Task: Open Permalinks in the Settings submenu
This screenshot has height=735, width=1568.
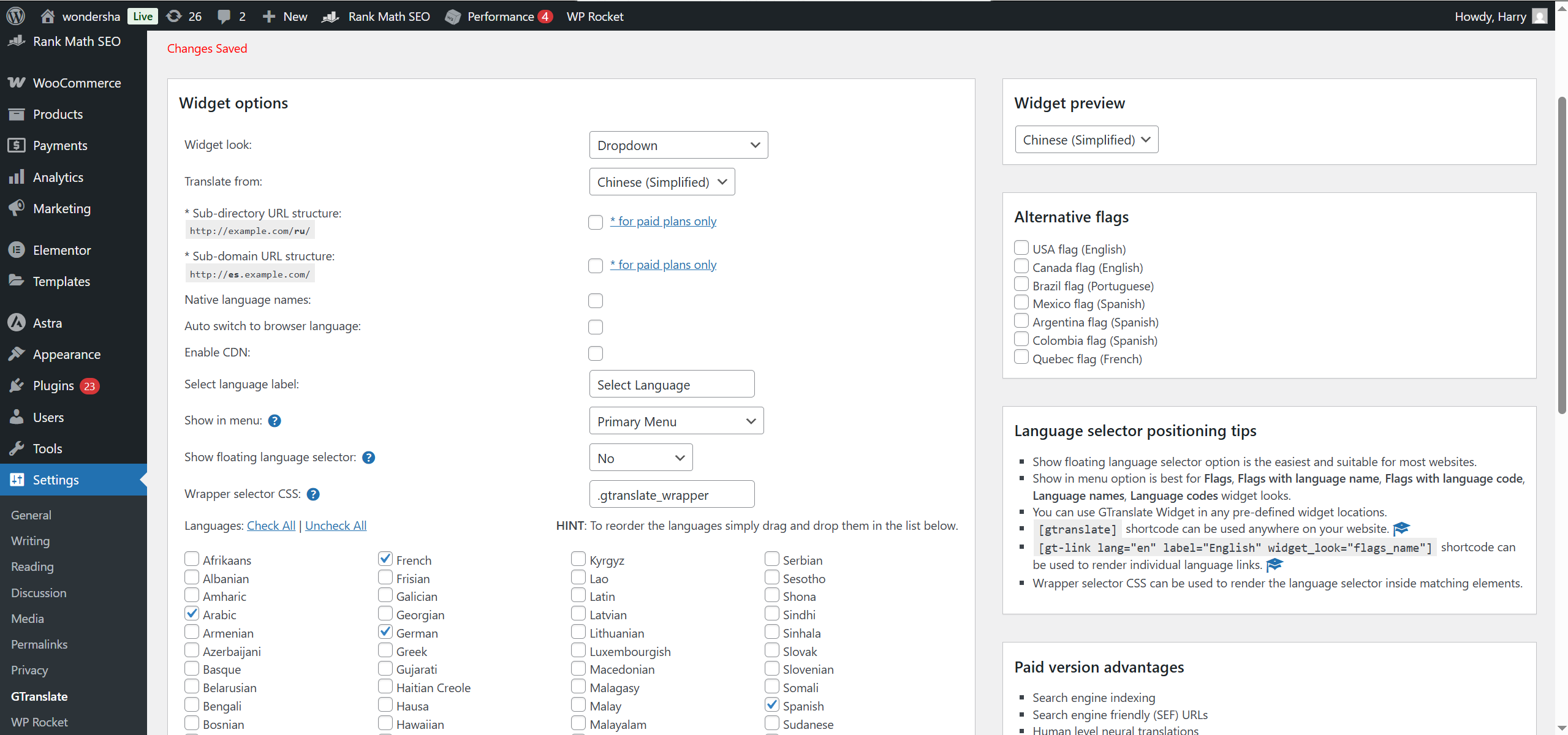Action: [39, 644]
